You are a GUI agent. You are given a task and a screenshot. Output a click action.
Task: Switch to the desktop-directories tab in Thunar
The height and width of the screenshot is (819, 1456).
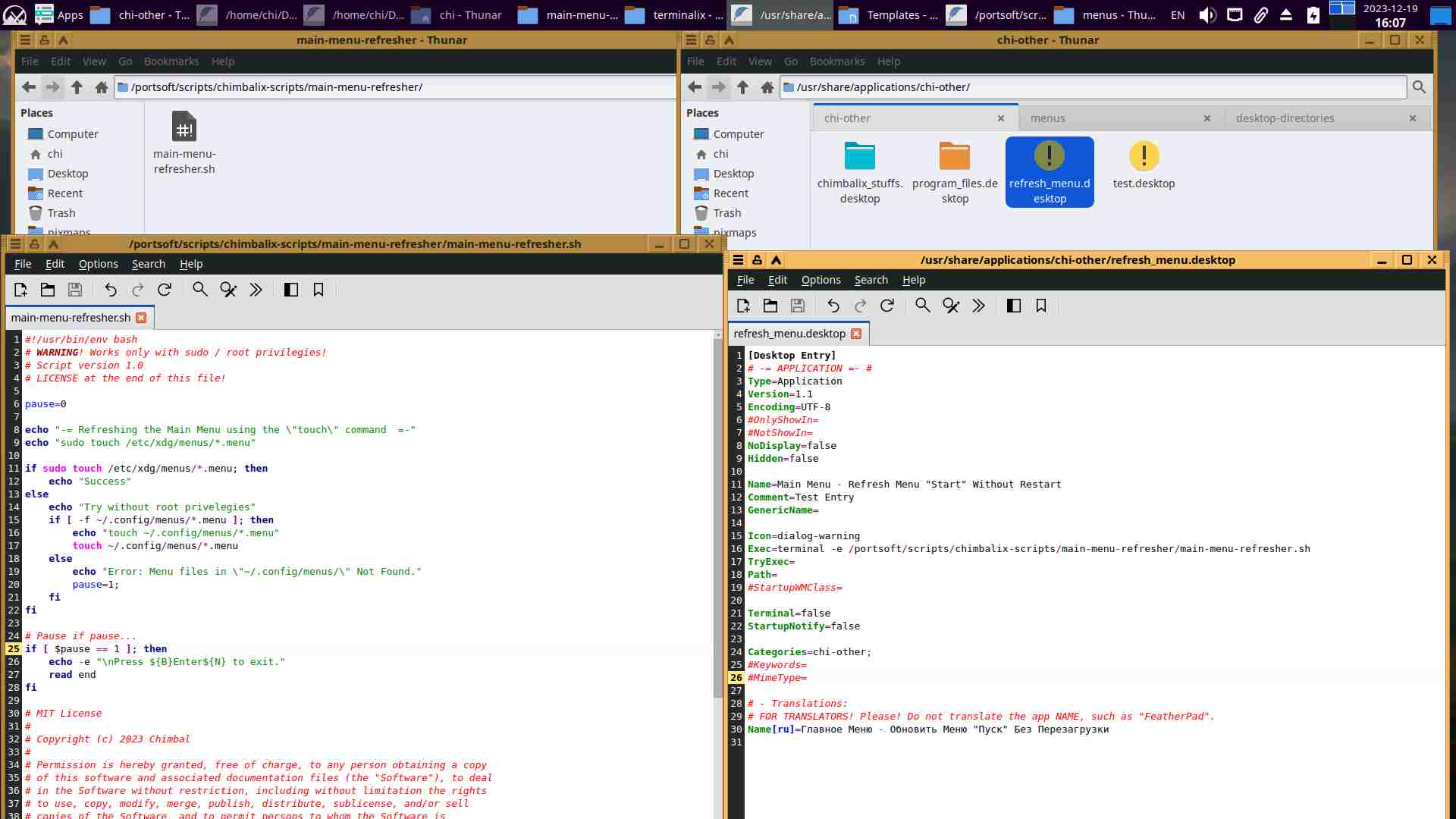tap(1285, 118)
